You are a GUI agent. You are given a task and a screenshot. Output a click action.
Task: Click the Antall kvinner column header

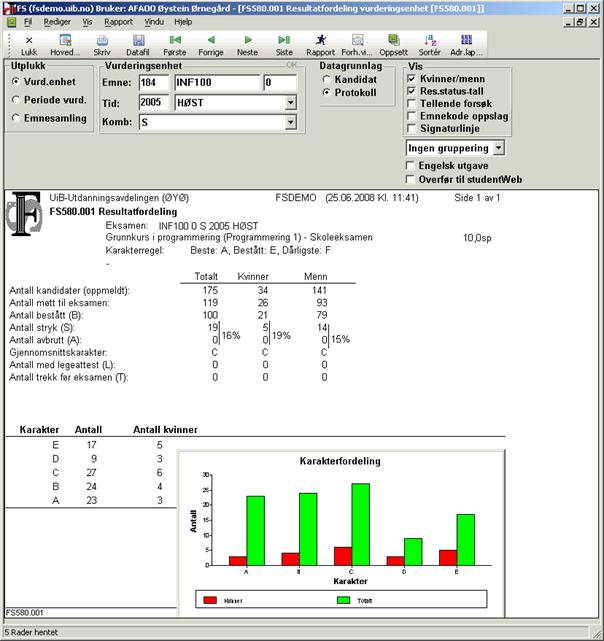click(165, 430)
